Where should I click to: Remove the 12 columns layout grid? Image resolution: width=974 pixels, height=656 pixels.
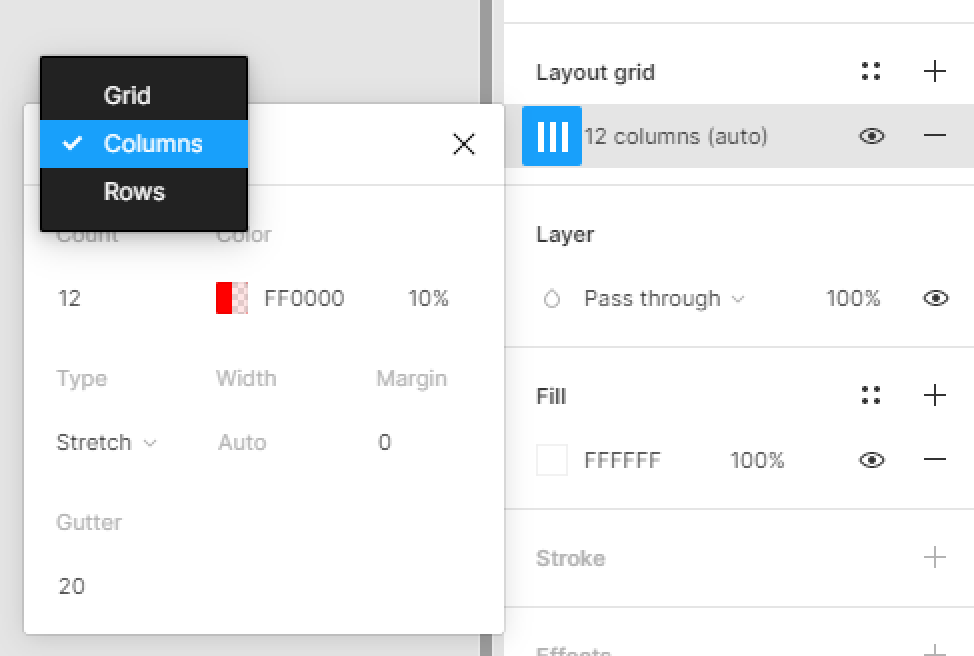click(934, 136)
